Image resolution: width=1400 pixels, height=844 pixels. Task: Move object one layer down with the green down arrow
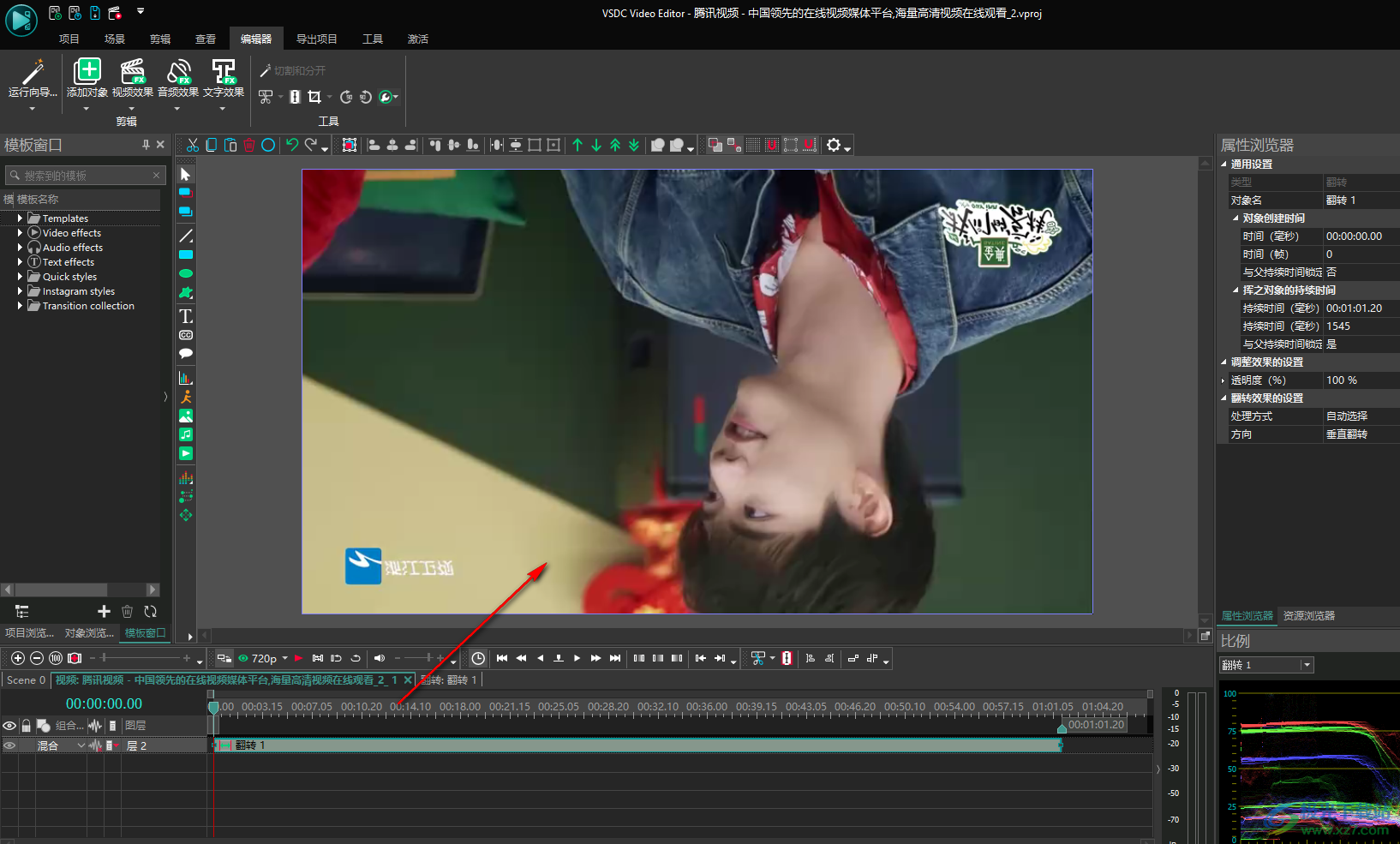pos(596,146)
